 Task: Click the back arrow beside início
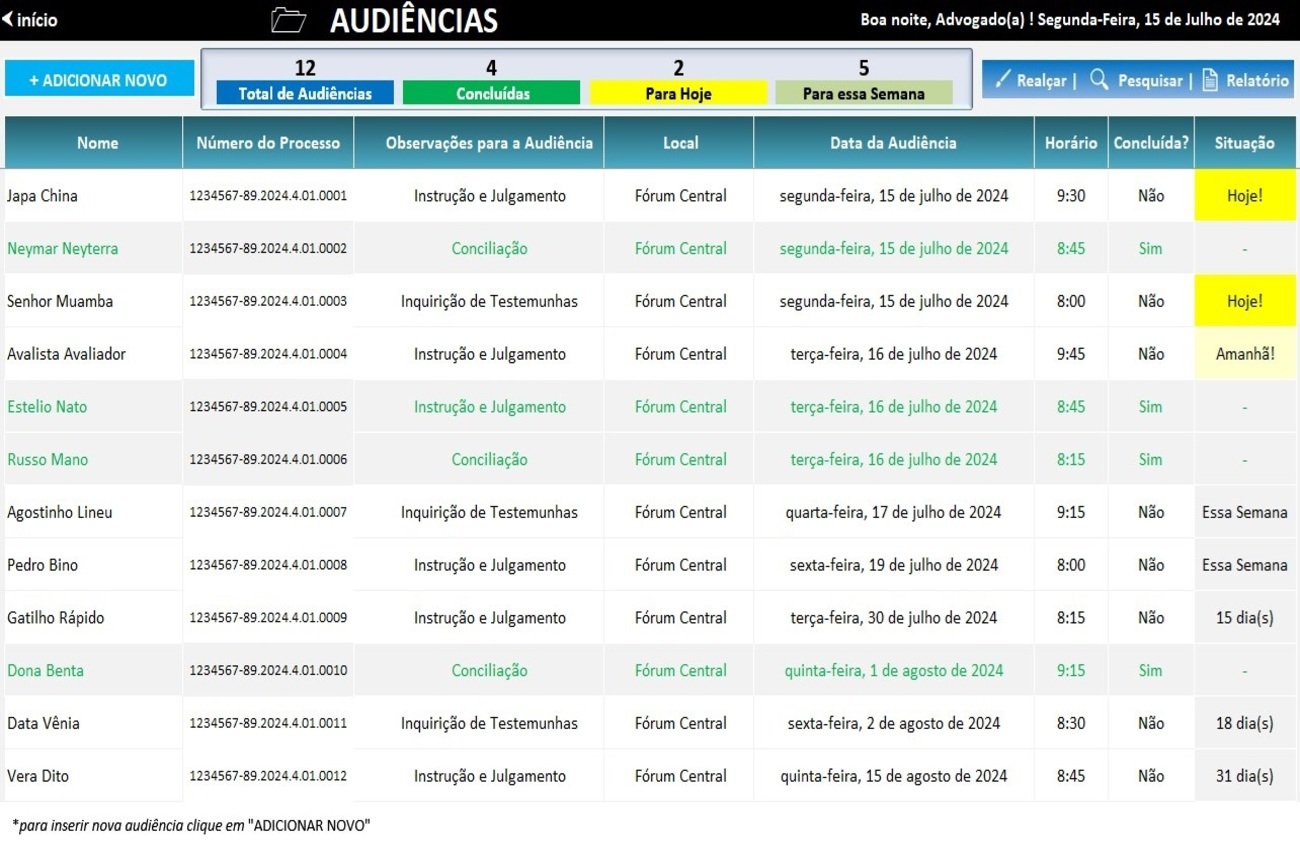[8, 20]
